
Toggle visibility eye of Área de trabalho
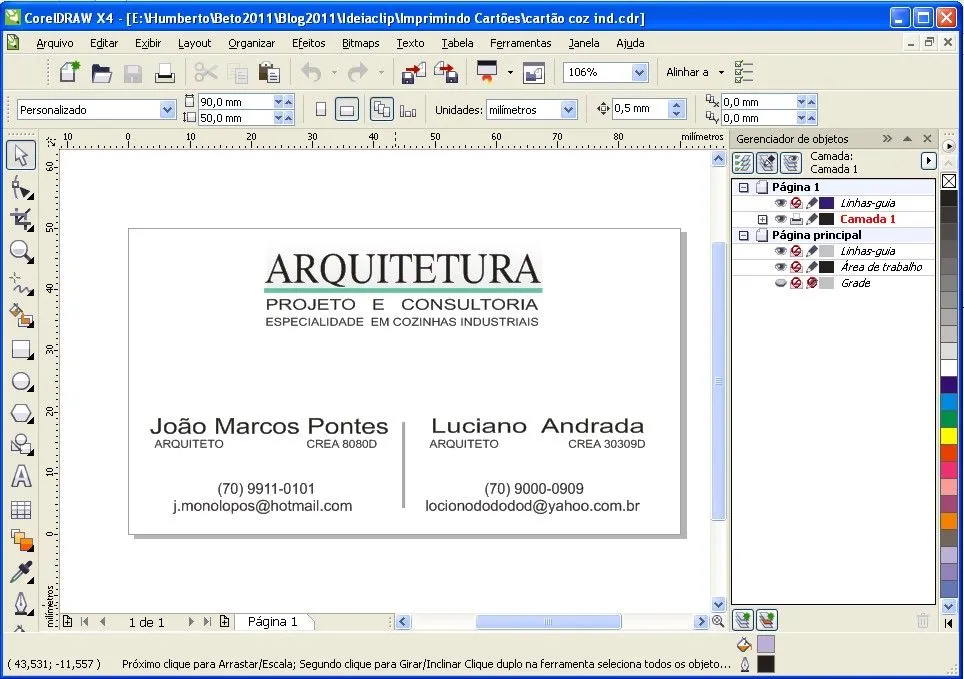(781, 267)
